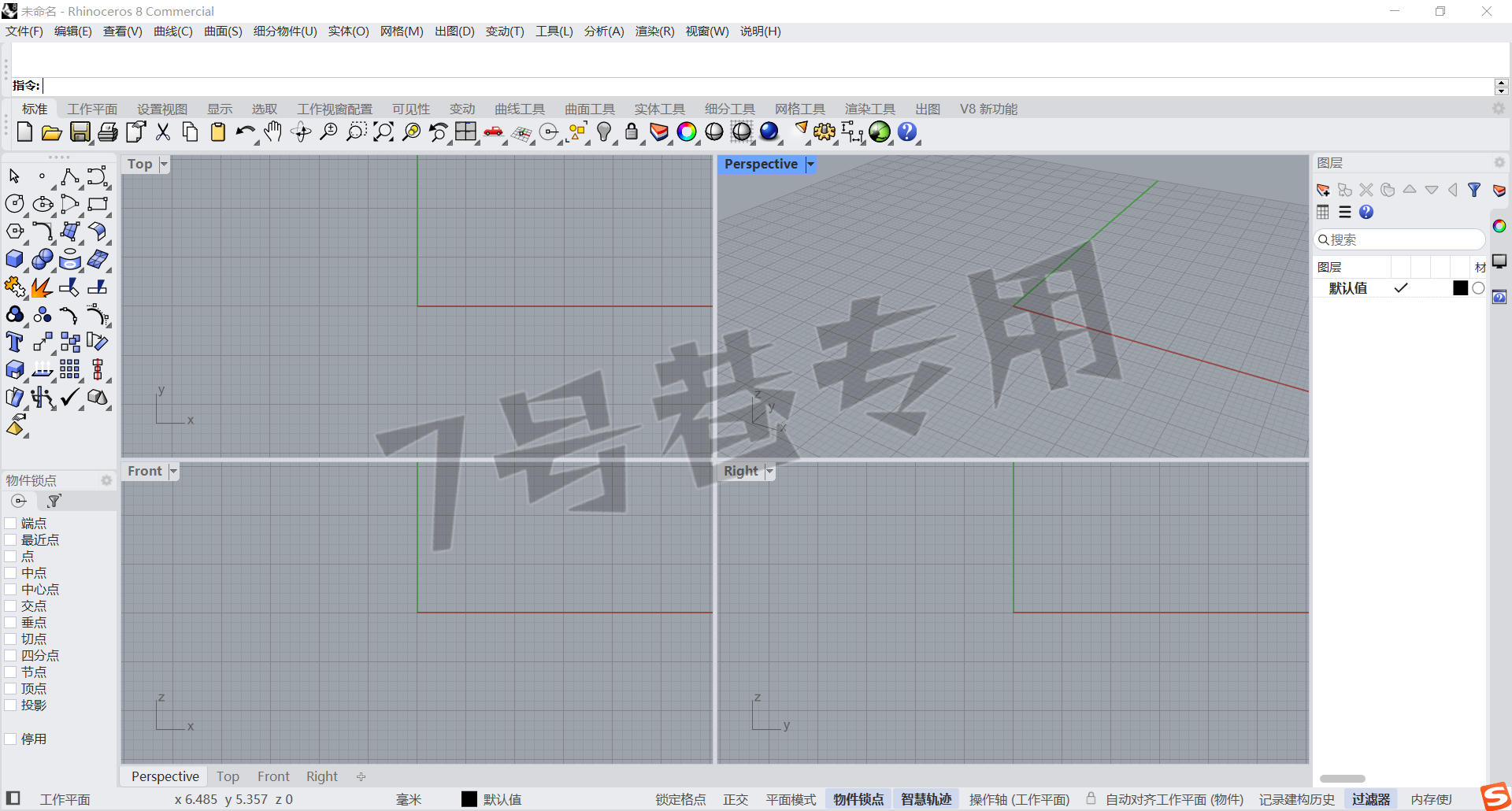1512x811 pixels.
Task: Open the 物件锁点 panel gear options
Action: (x=106, y=480)
